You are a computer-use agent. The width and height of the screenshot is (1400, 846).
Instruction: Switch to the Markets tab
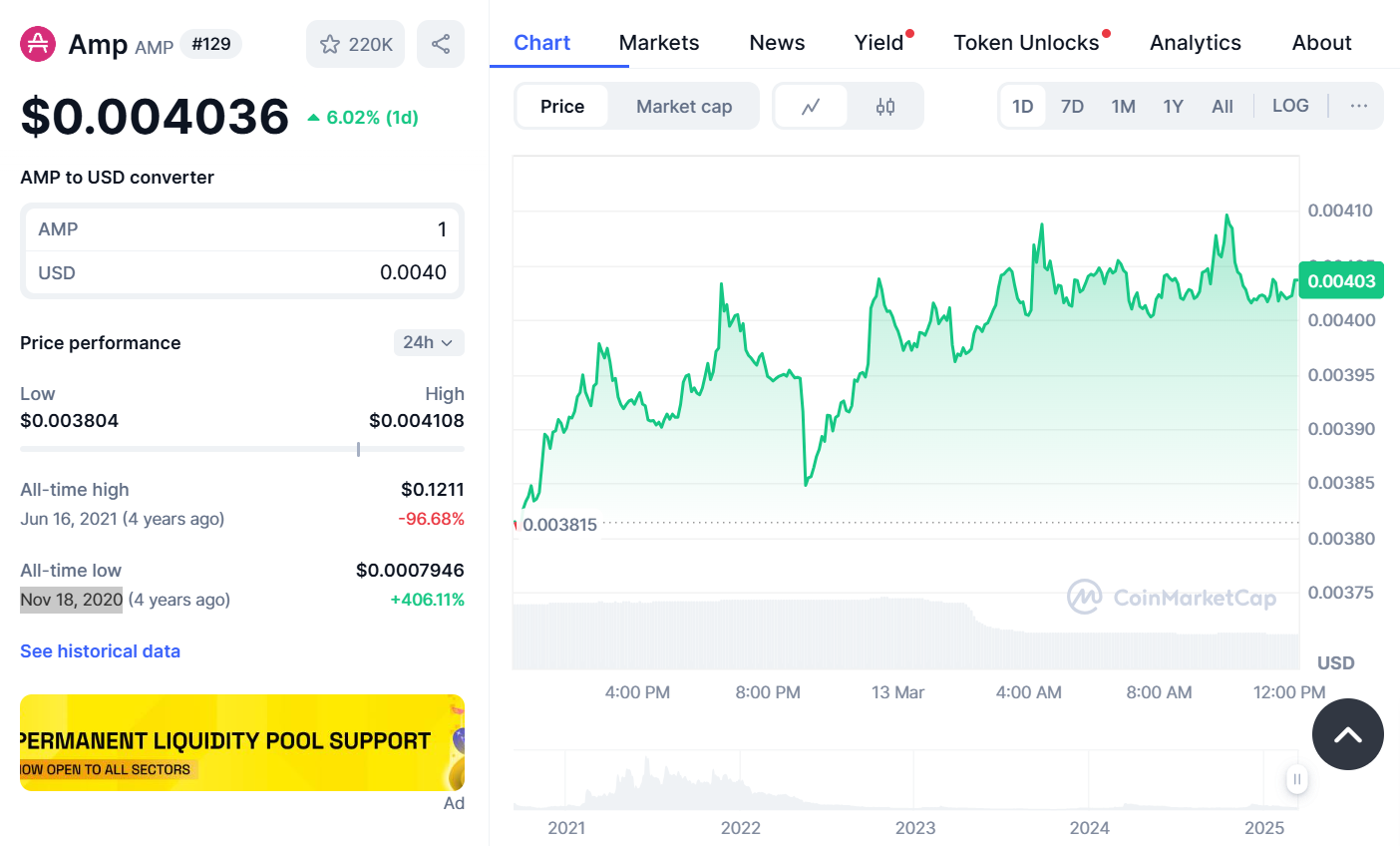pyautogui.click(x=658, y=42)
